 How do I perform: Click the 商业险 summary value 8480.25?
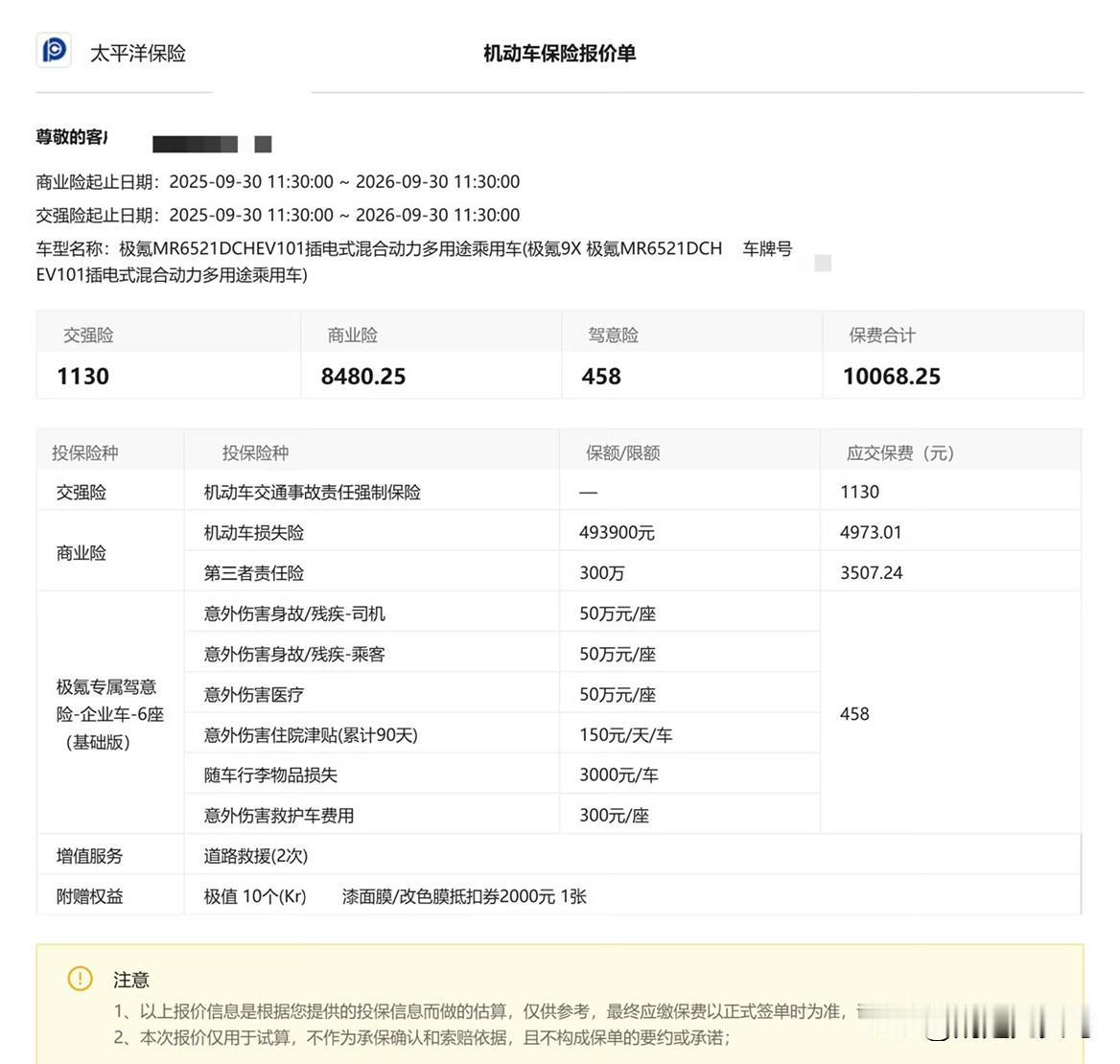[362, 377]
